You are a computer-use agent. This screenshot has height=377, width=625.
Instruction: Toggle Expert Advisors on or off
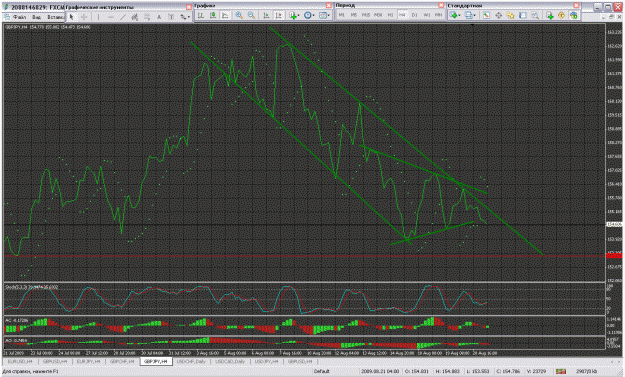[x=574, y=15]
